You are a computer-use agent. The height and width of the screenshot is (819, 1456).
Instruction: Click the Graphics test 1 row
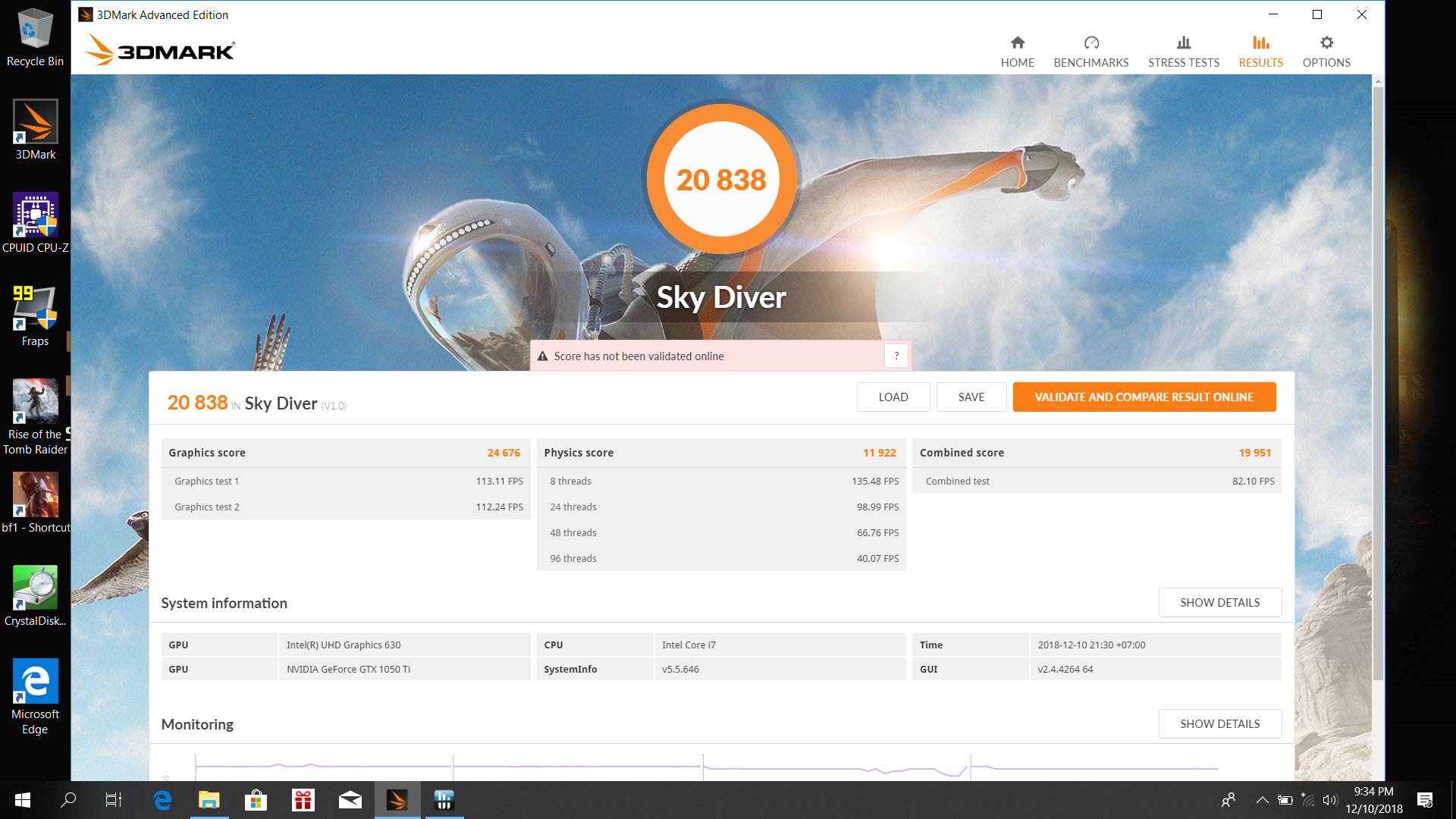tap(346, 481)
